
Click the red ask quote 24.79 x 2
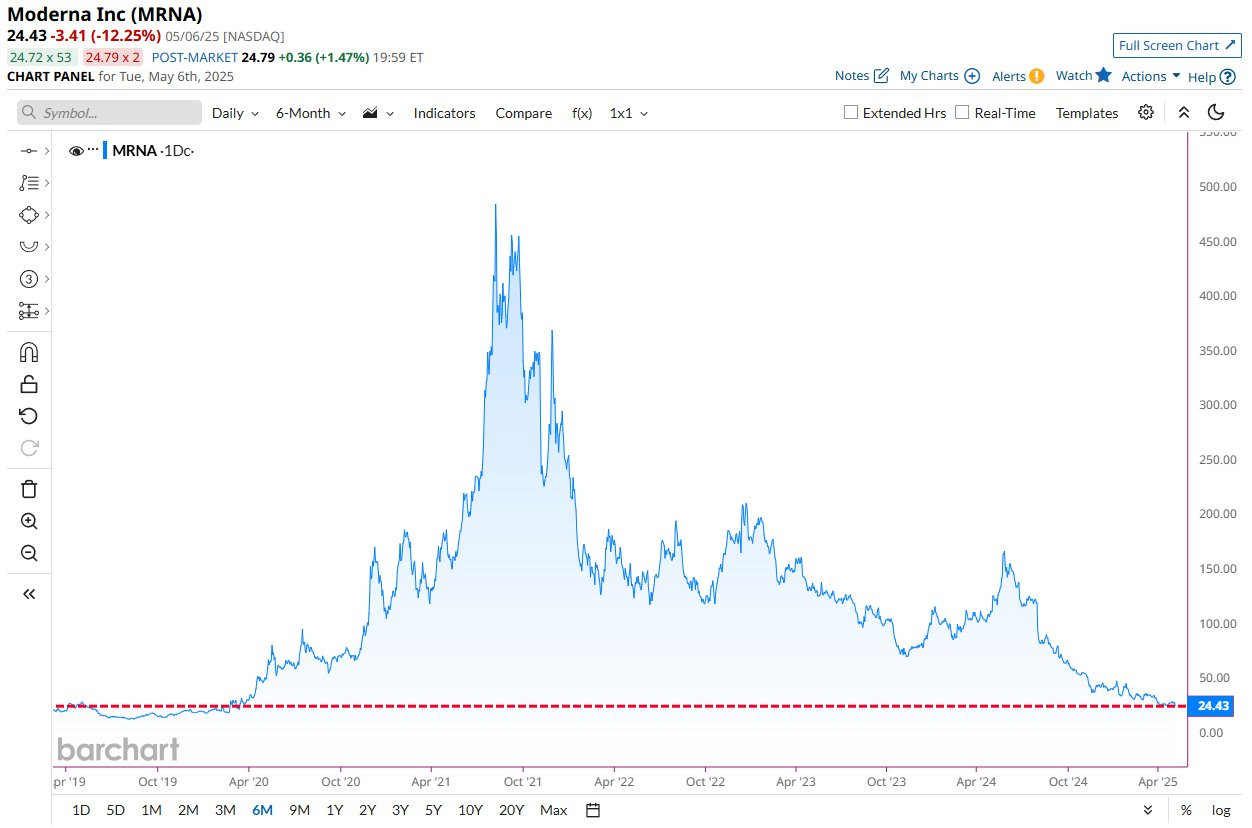point(112,57)
